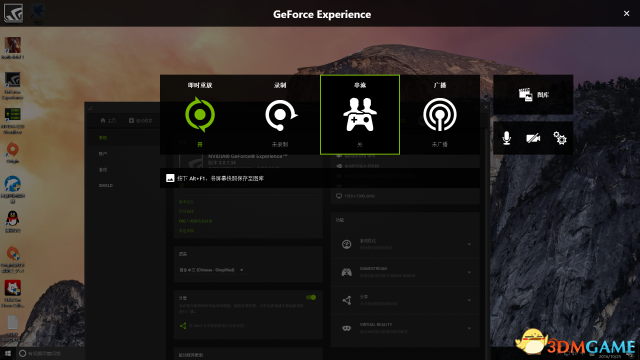The height and width of the screenshot is (360, 640).
Task: Open the Windows Start button
Action: (8, 353)
